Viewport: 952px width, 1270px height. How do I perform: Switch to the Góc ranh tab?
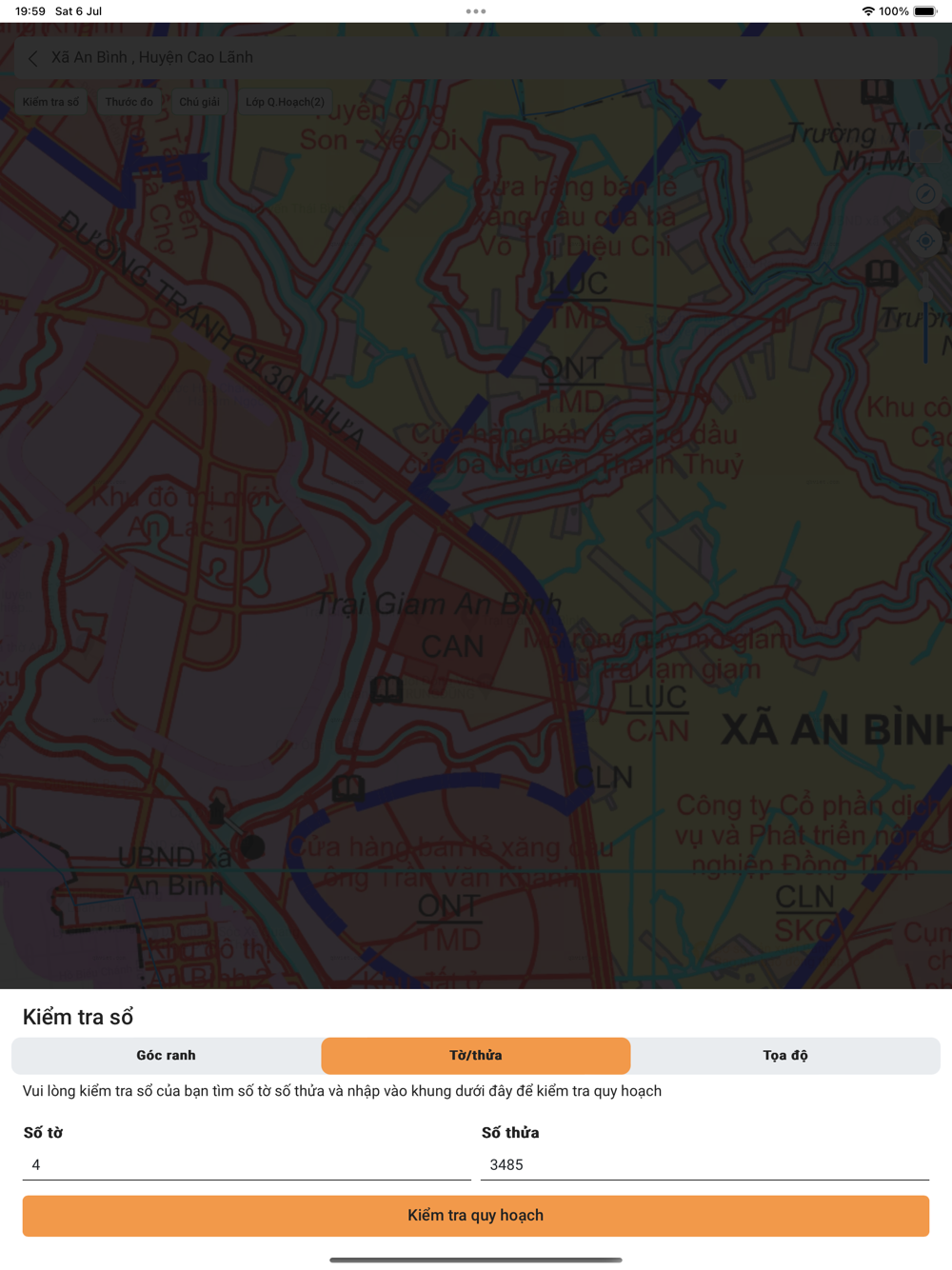pos(166,1056)
